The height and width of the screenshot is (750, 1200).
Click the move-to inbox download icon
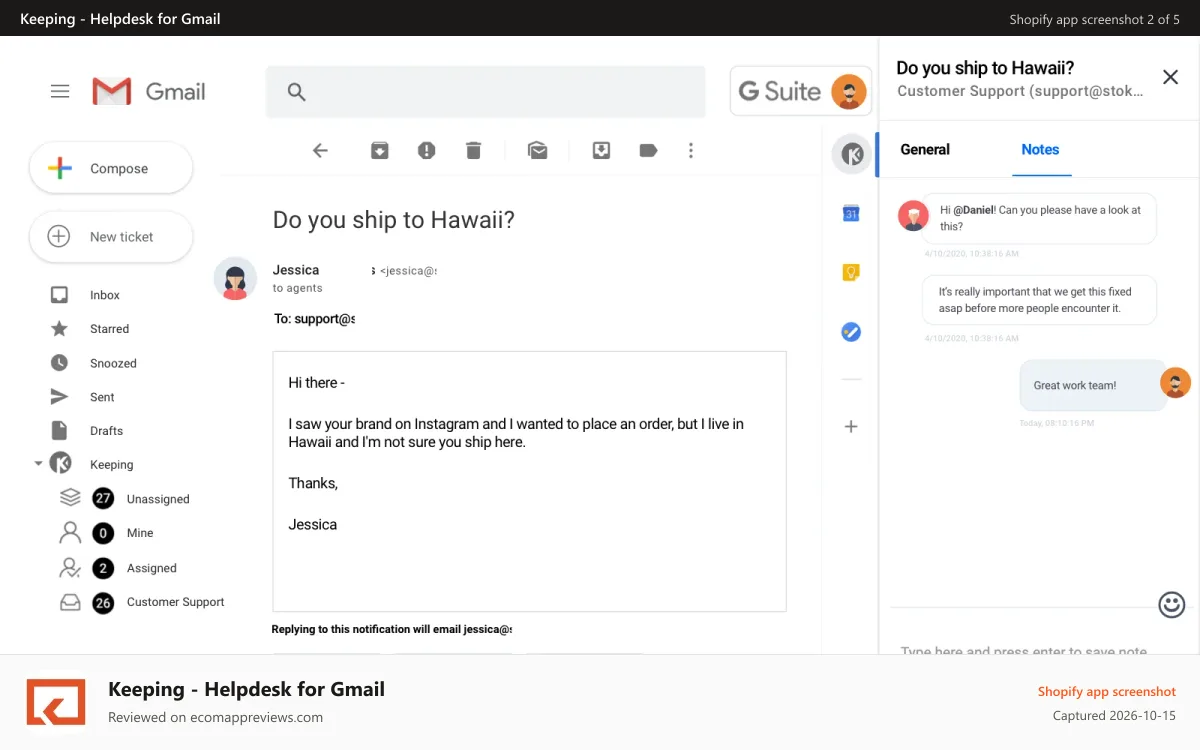tap(601, 150)
